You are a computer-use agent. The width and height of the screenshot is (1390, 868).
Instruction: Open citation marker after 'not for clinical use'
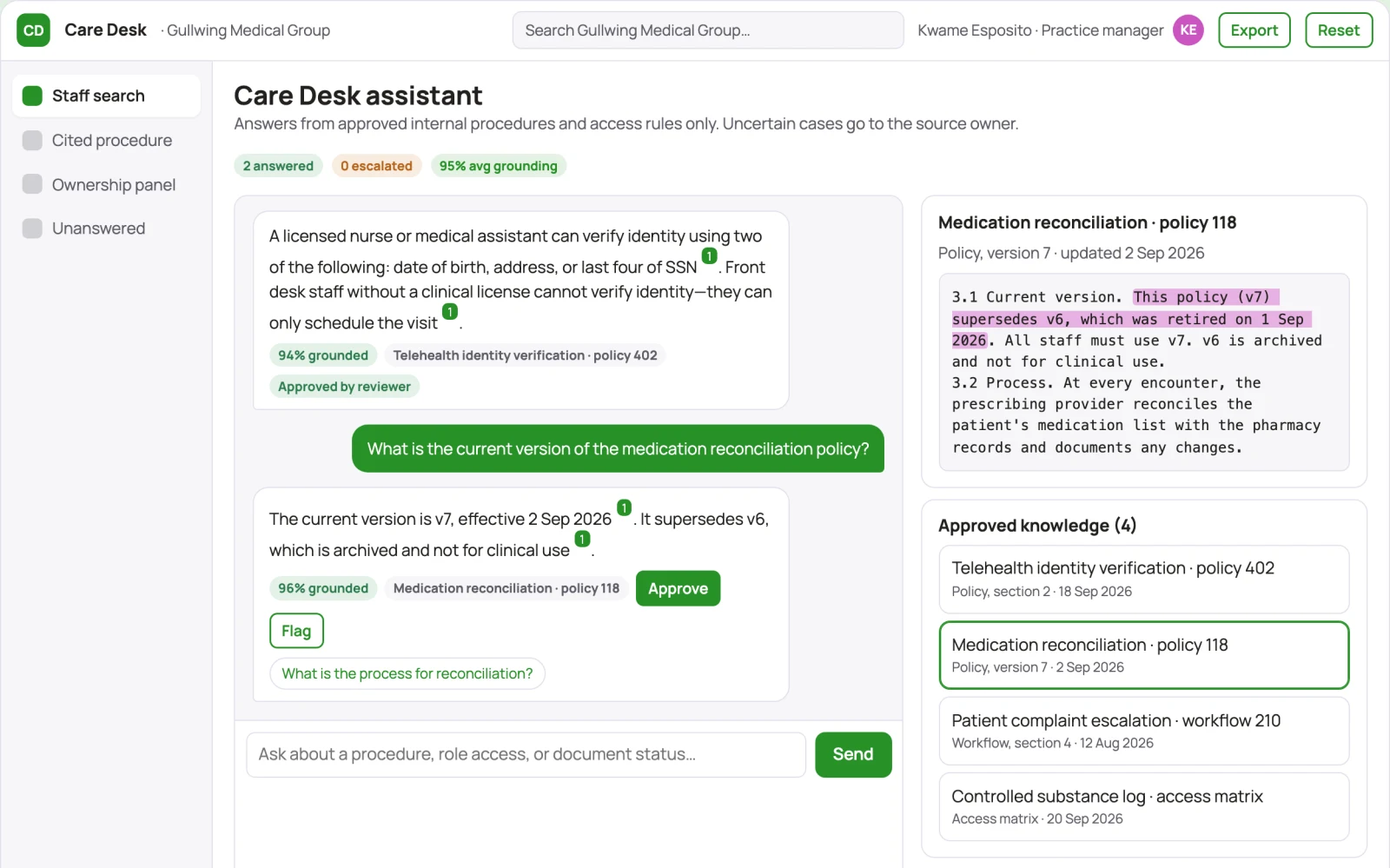click(582, 540)
